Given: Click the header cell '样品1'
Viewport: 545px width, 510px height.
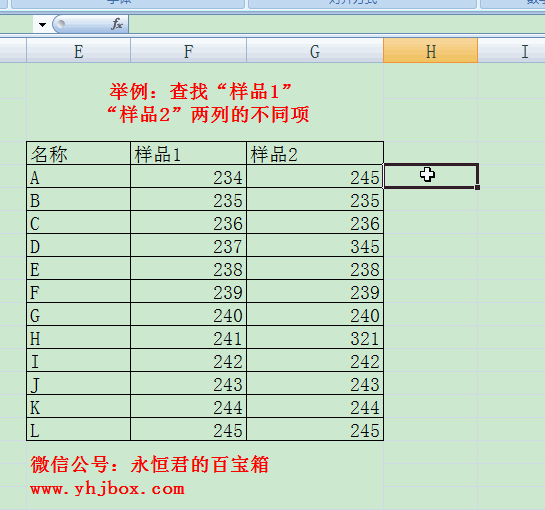Looking at the screenshot, I should [x=188, y=153].
